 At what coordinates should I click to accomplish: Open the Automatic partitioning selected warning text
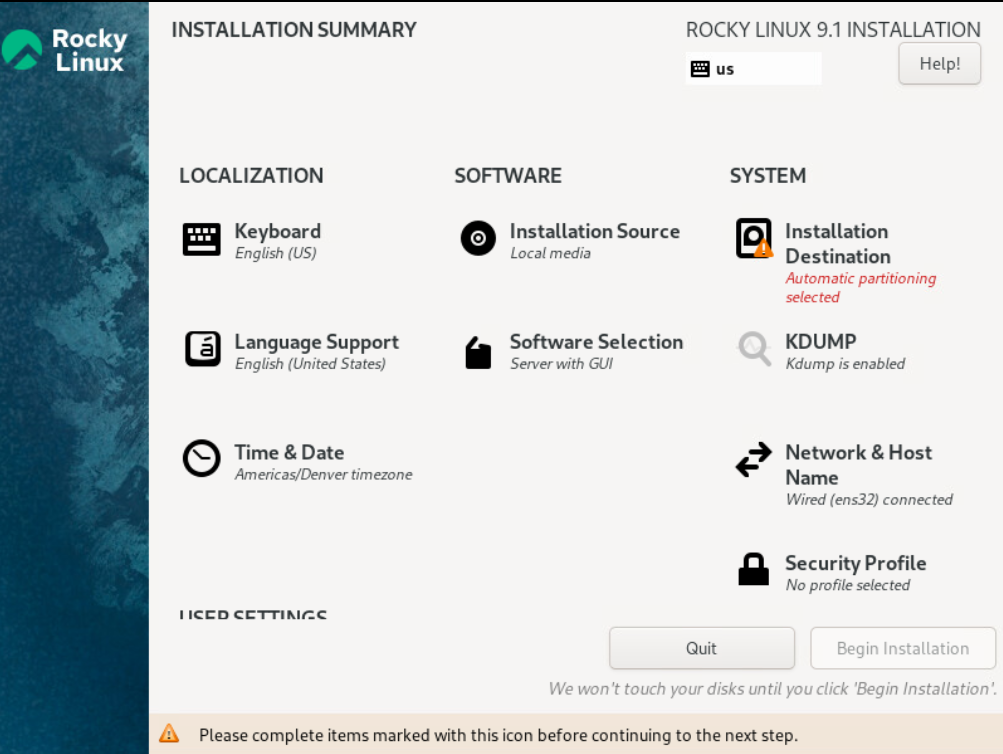pos(860,288)
